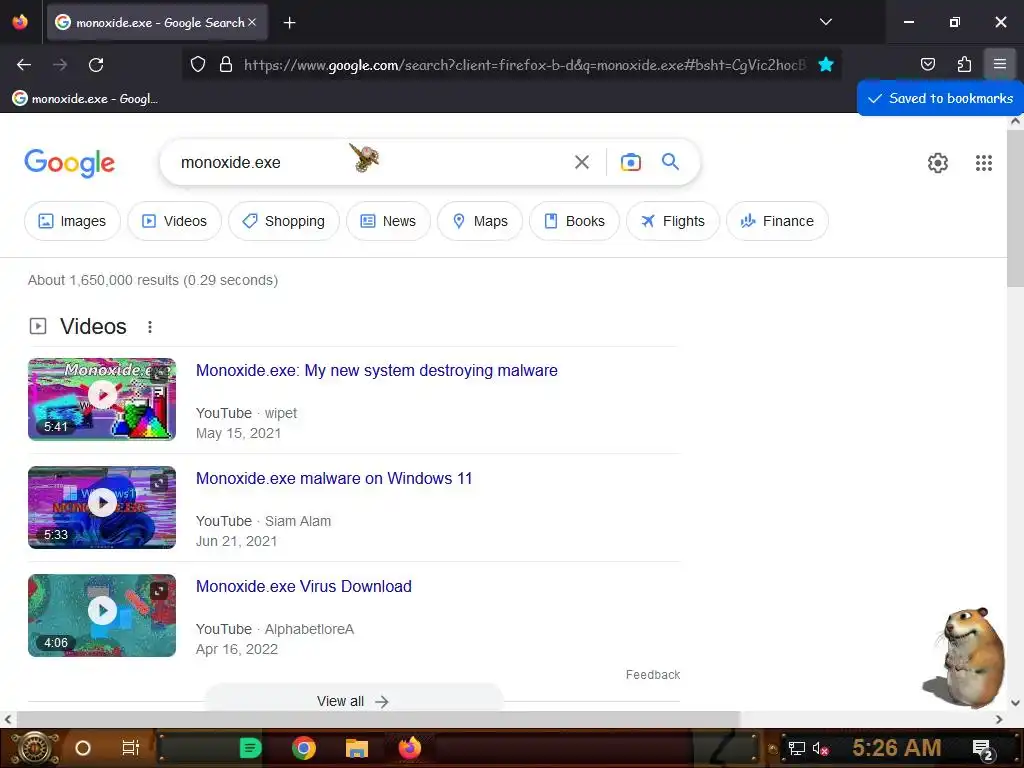Click the 'Saved to bookmarks' notification
Image resolution: width=1024 pixels, height=768 pixels.
(x=940, y=98)
